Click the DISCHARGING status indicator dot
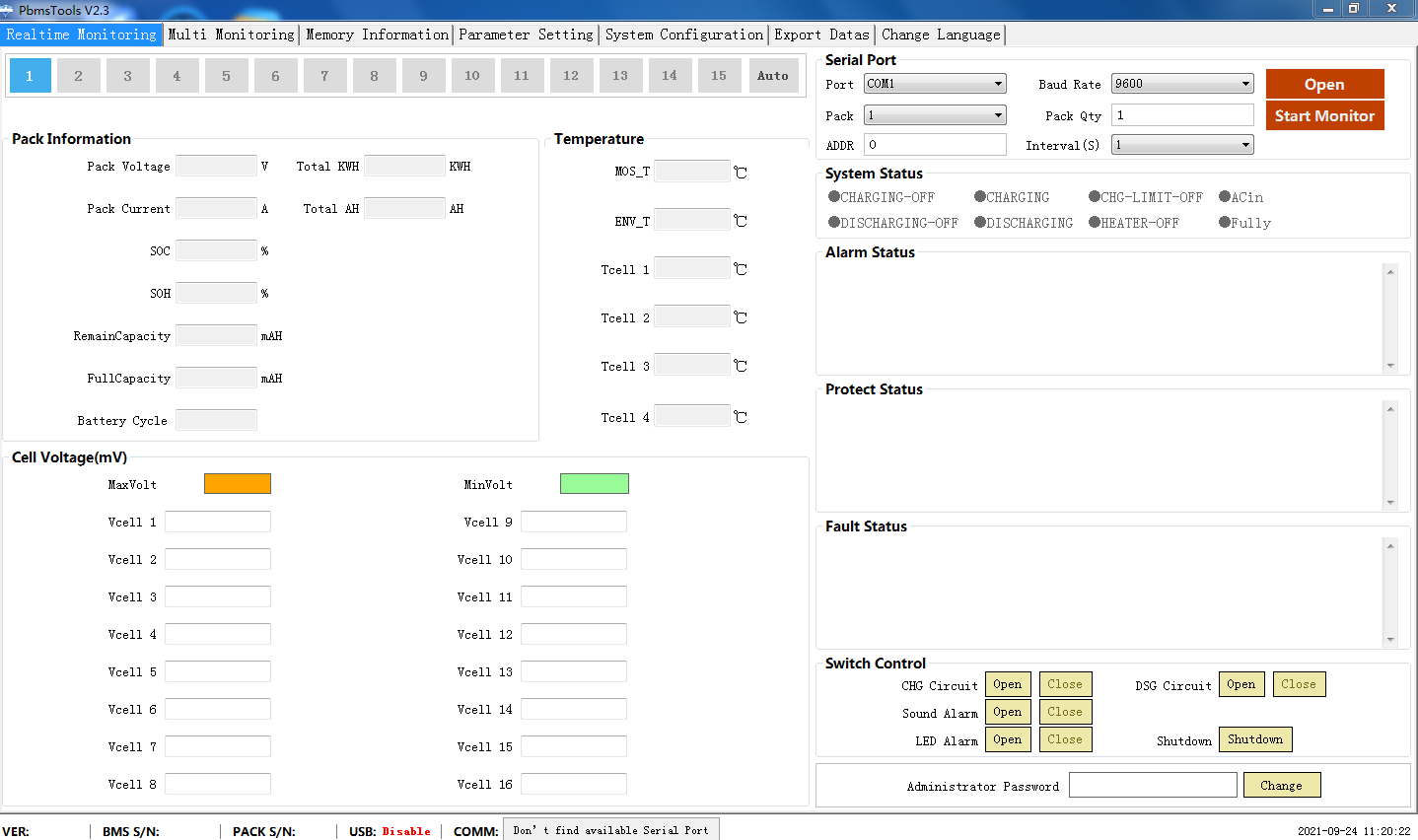1418x840 pixels. tap(980, 222)
